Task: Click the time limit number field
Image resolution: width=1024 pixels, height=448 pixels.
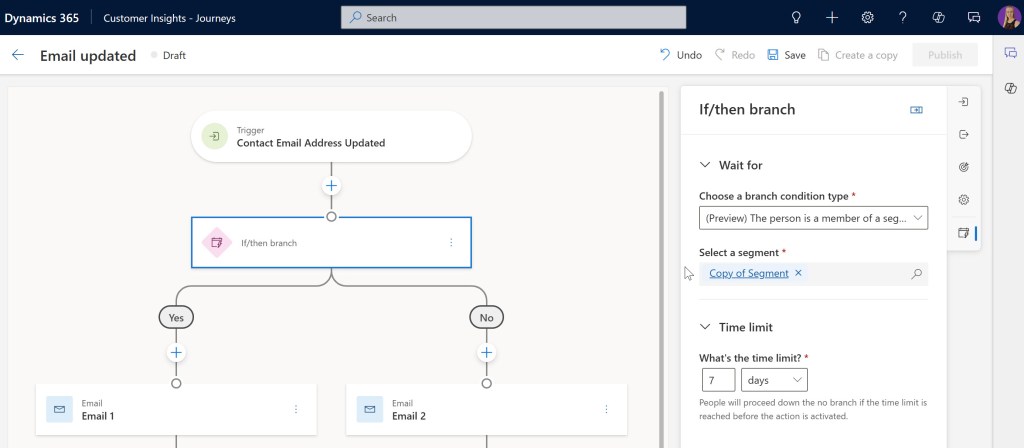Action: 718,380
